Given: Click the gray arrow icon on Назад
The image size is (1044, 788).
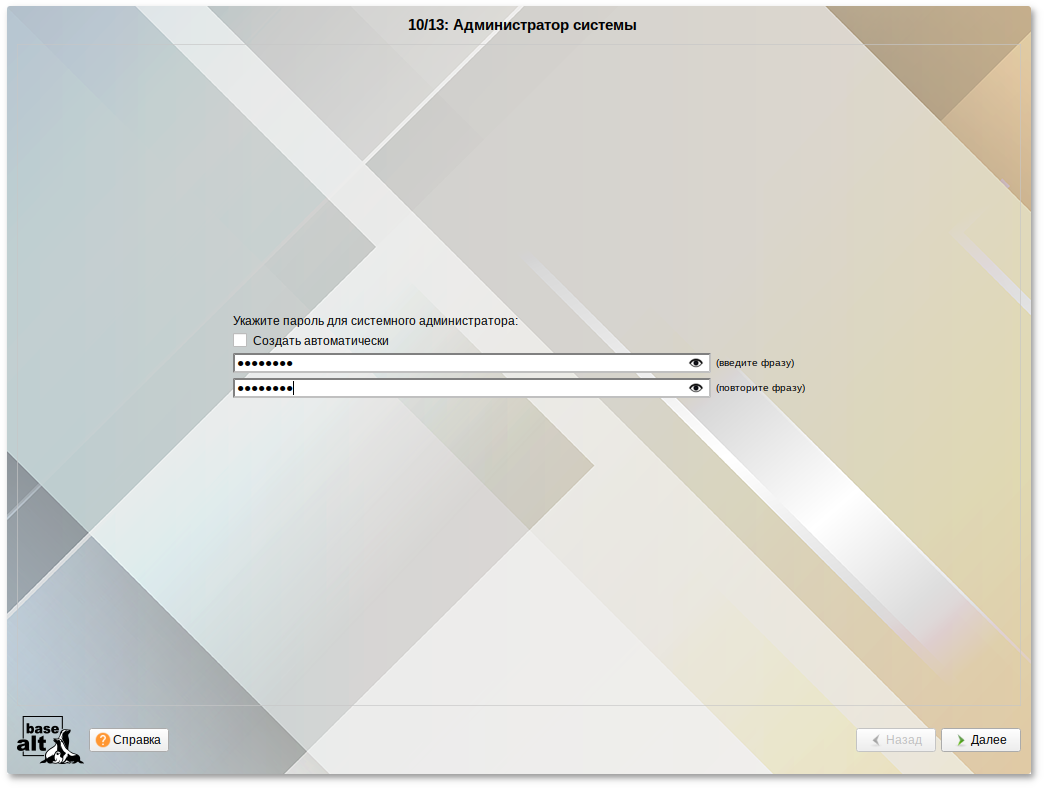Looking at the screenshot, I should 876,740.
